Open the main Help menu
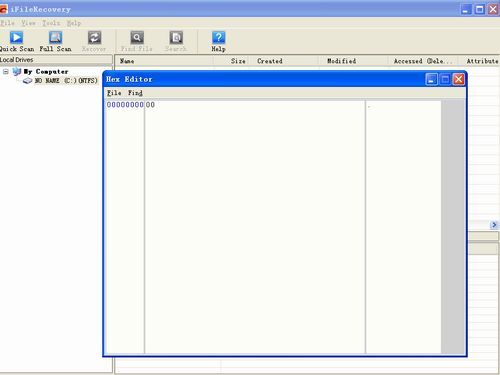500x375 pixels. click(x=74, y=23)
